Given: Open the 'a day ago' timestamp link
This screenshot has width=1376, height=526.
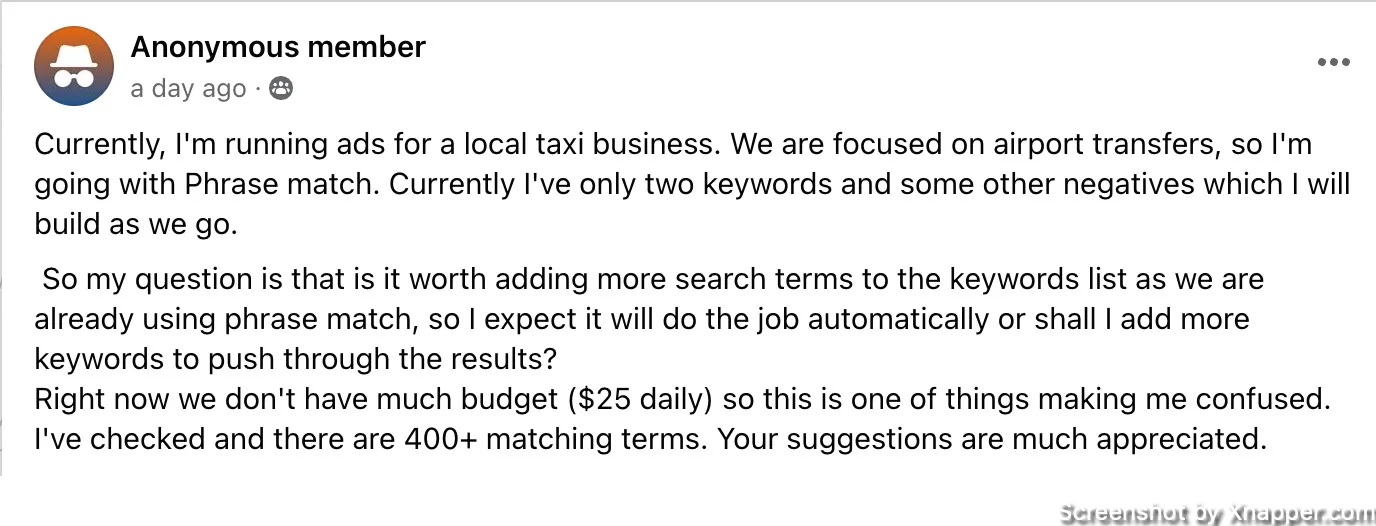Looking at the screenshot, I should coord(188,89).
